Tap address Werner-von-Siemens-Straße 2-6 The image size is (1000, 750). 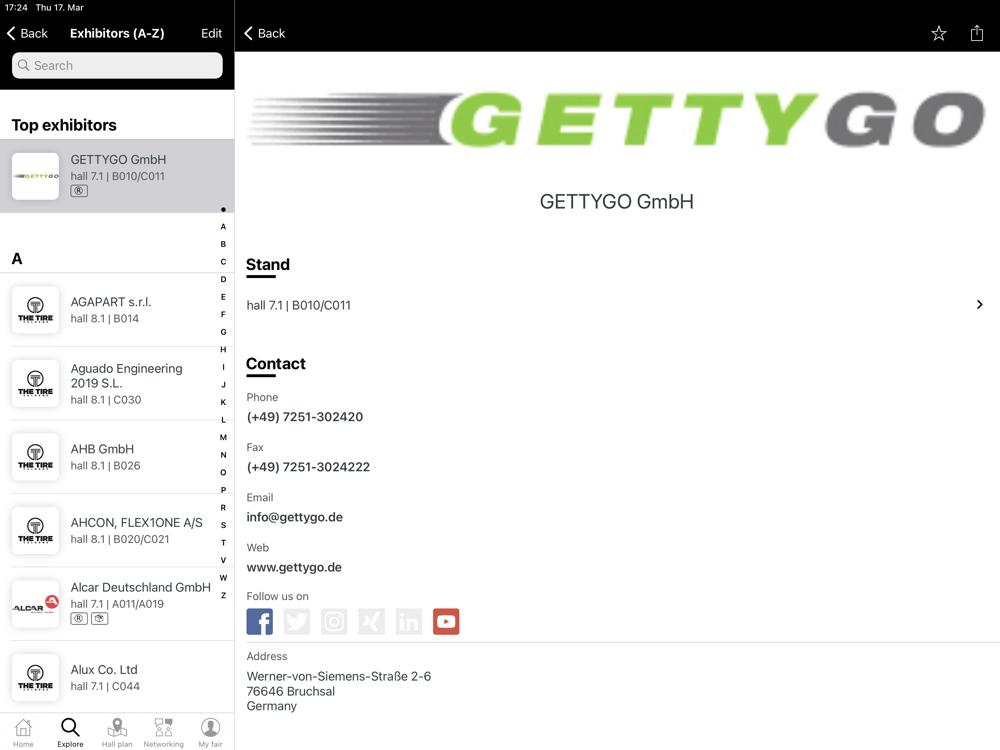click(339, 676)
